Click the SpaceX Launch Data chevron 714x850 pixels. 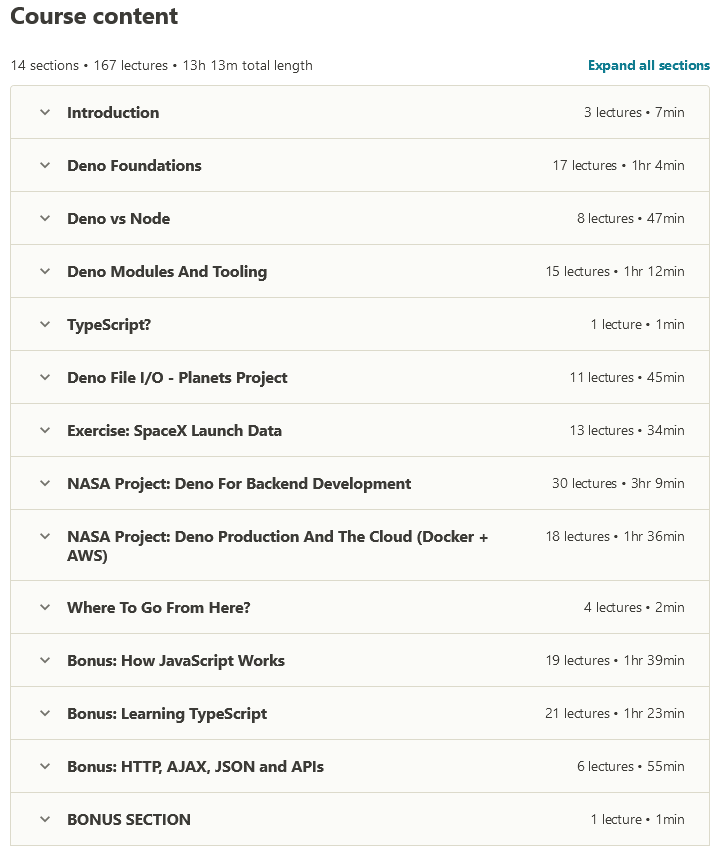click(x=45, y=431)
